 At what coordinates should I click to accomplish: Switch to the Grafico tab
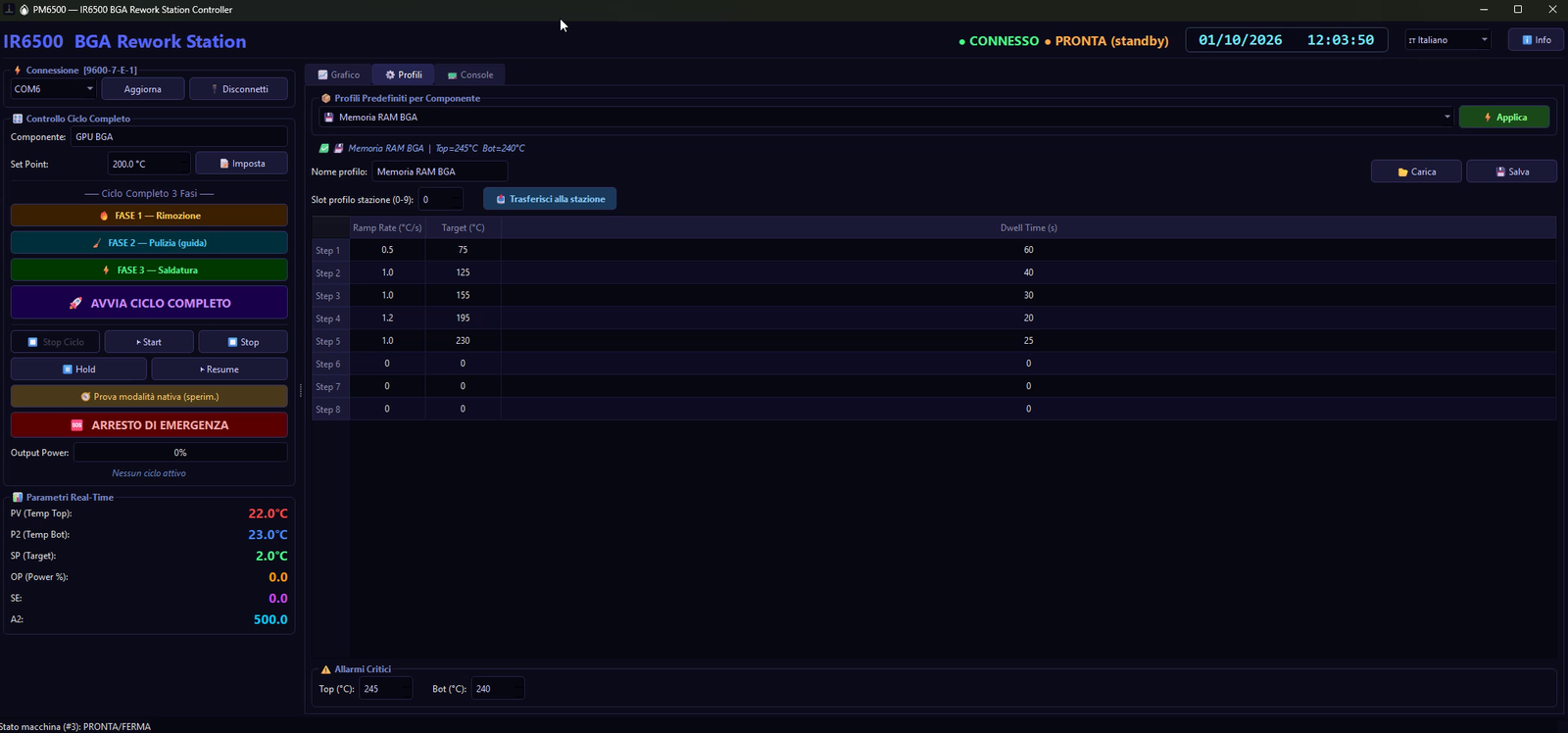339,74
